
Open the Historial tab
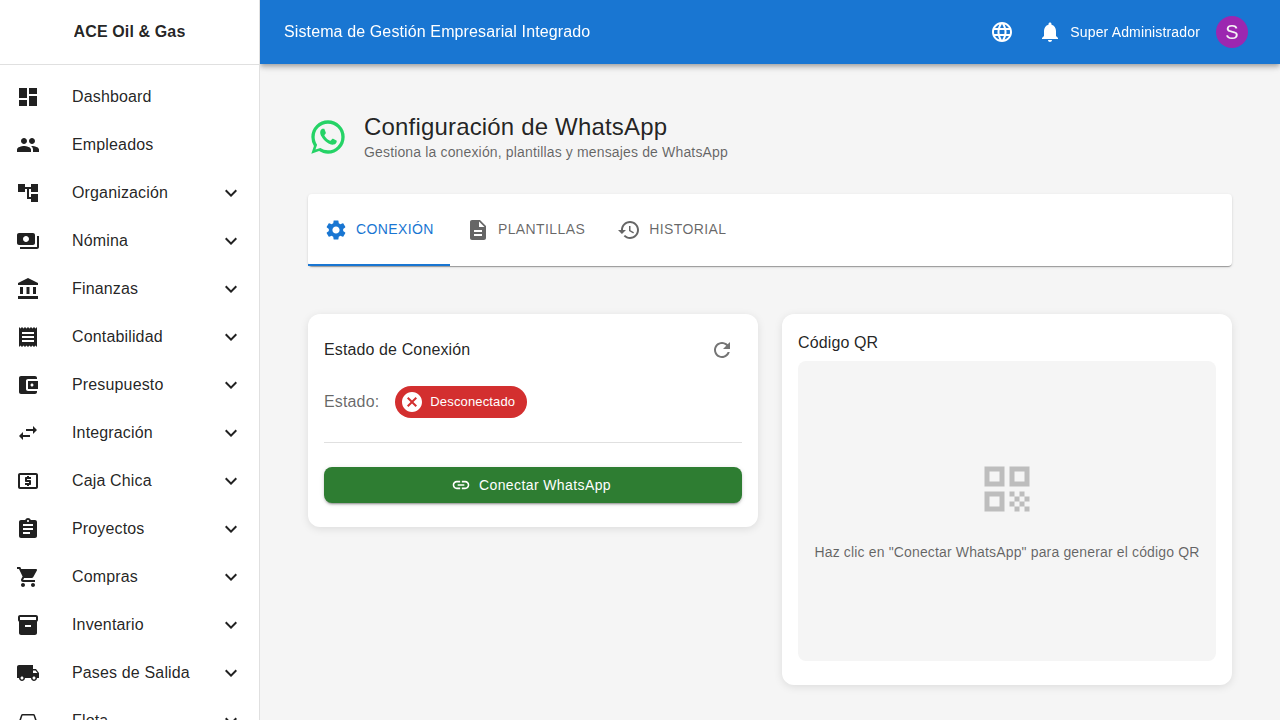coord(672,229)
